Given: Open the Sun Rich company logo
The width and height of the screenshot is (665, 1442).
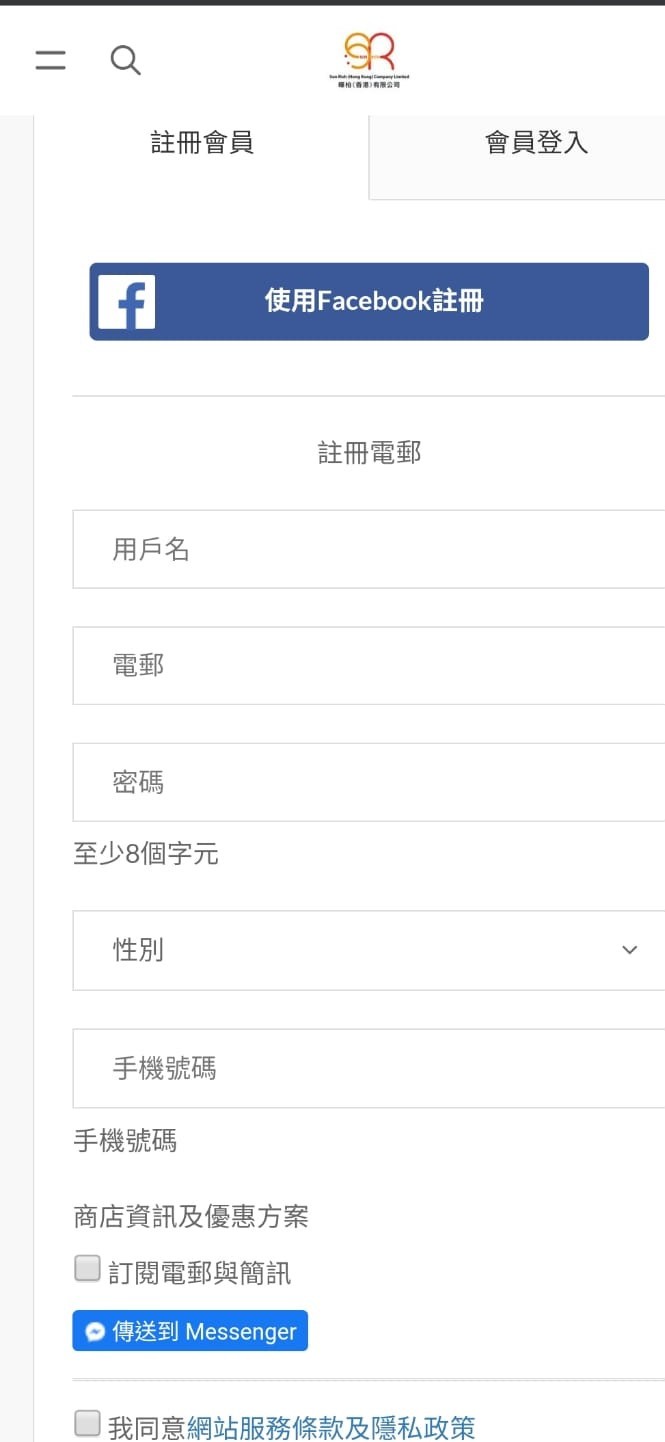Looking at the screenshot, I should (369, 59).
